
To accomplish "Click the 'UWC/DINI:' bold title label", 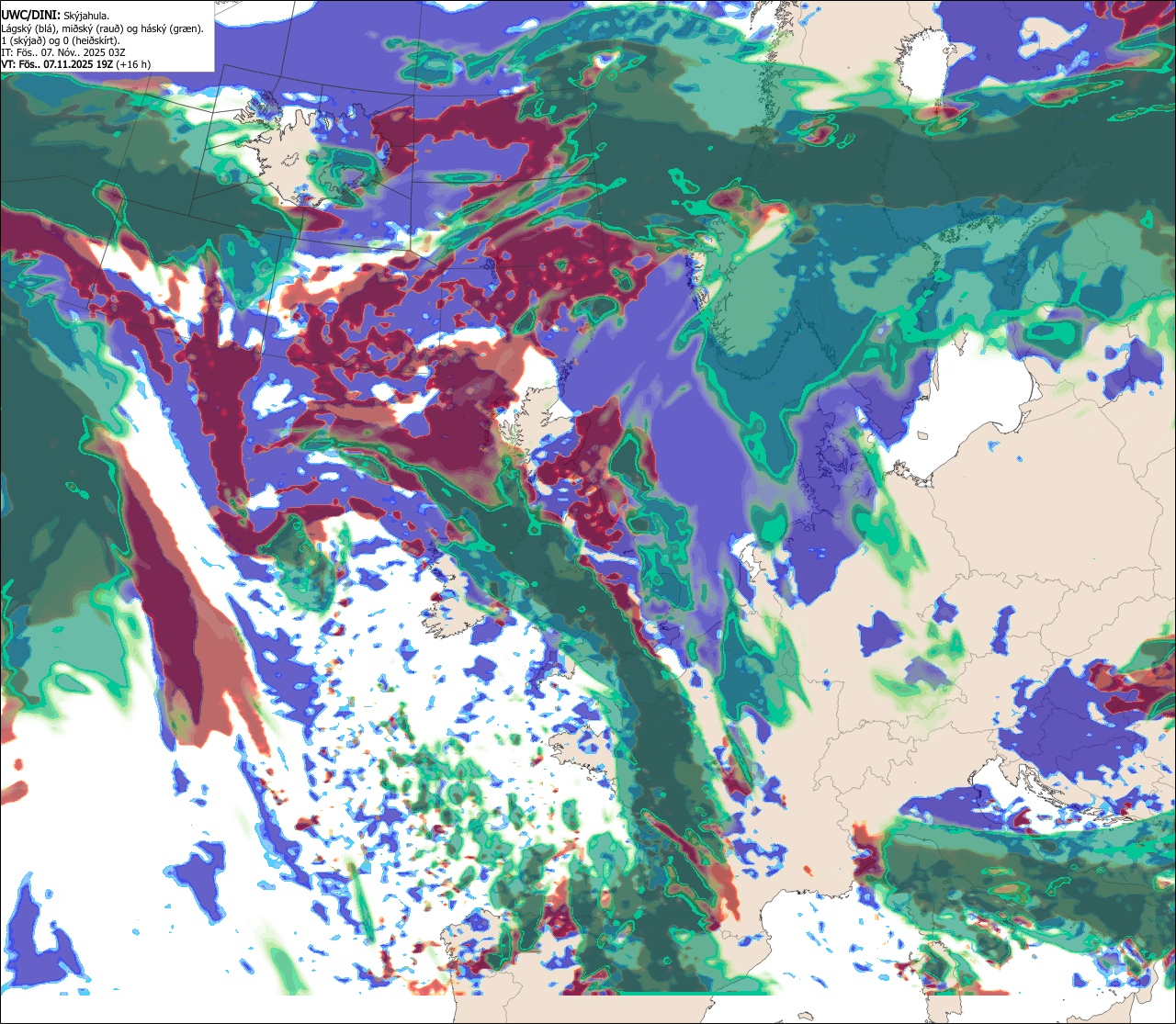I will (31, 15).
